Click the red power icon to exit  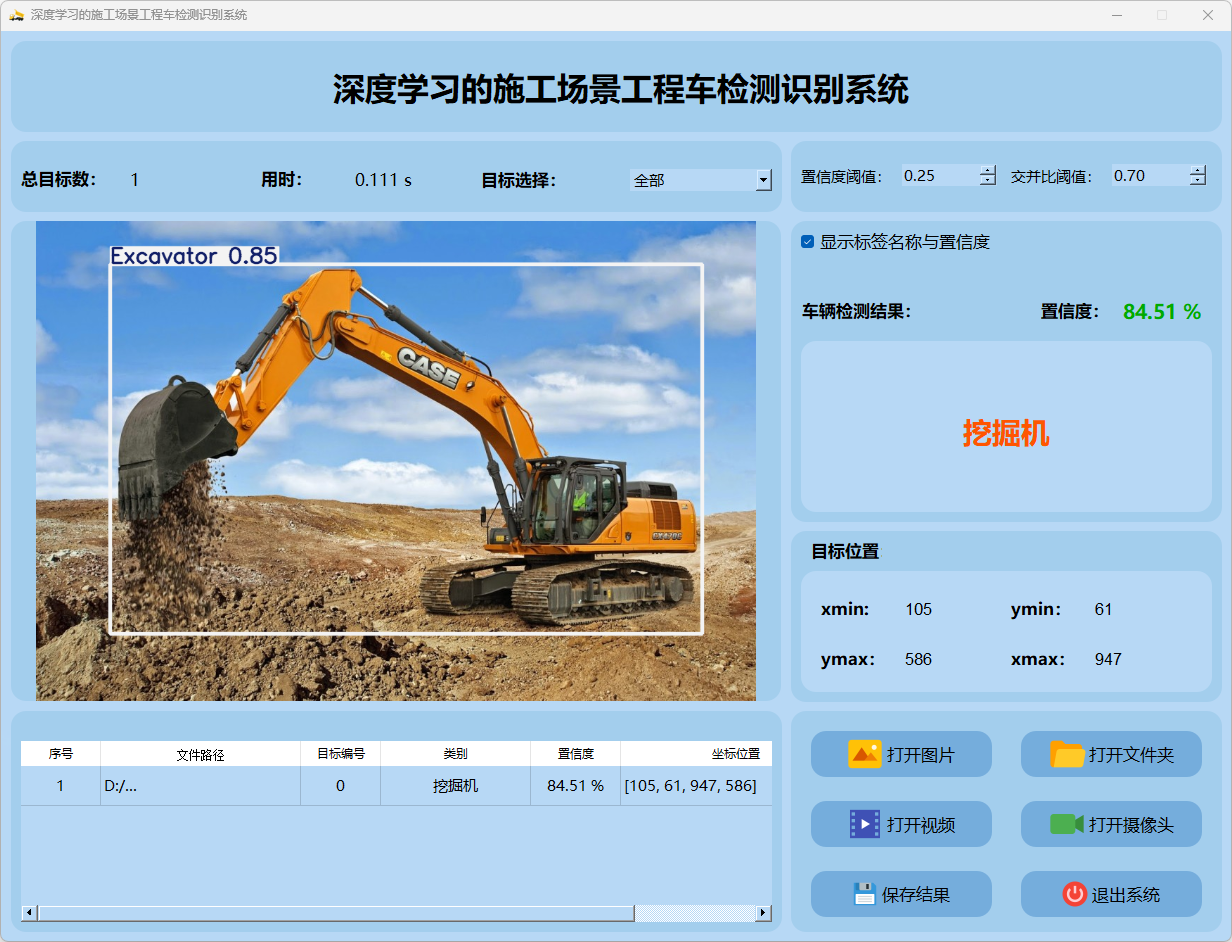[1074, 894]
